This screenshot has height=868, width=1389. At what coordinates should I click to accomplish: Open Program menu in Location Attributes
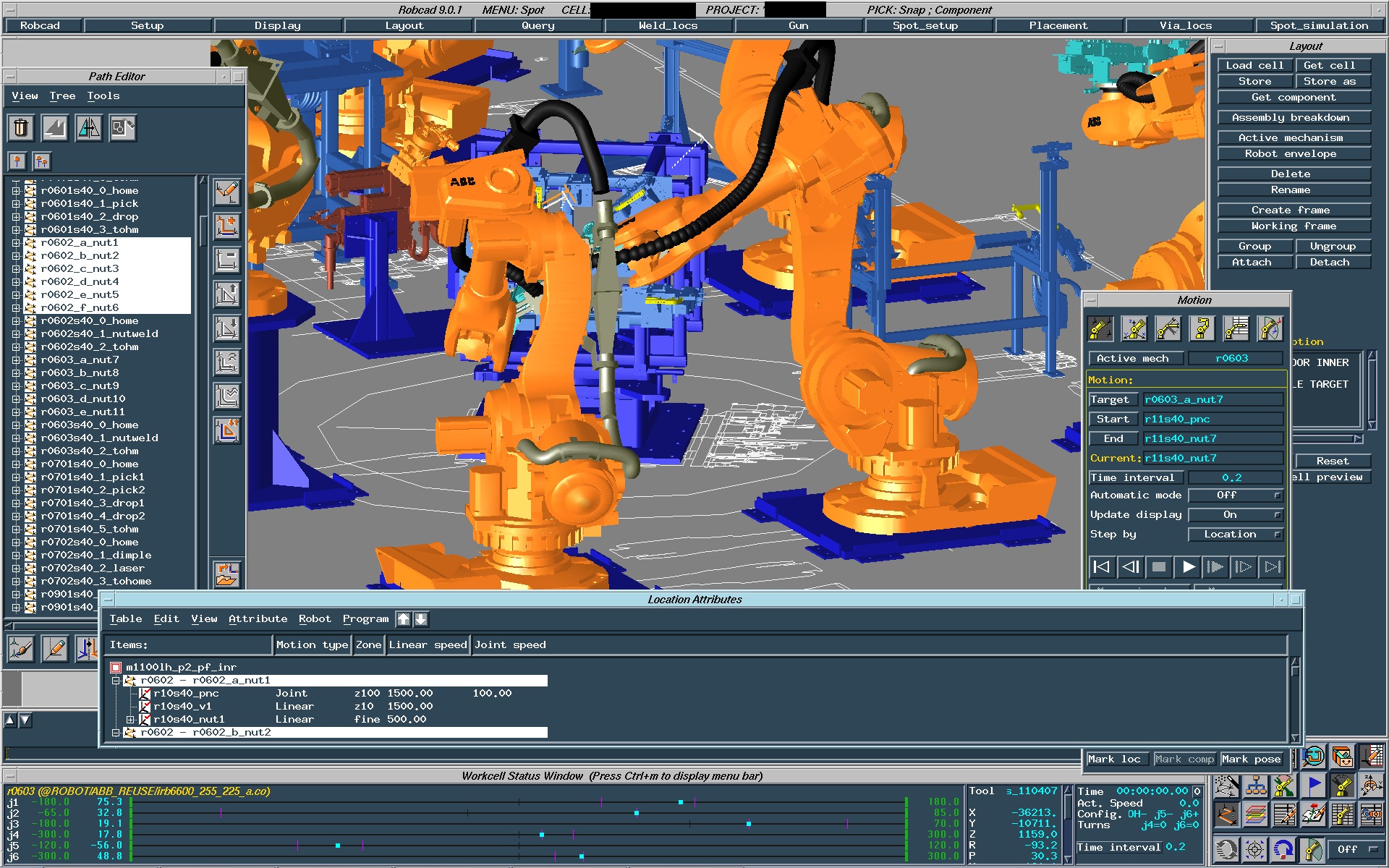click(365, 619)
